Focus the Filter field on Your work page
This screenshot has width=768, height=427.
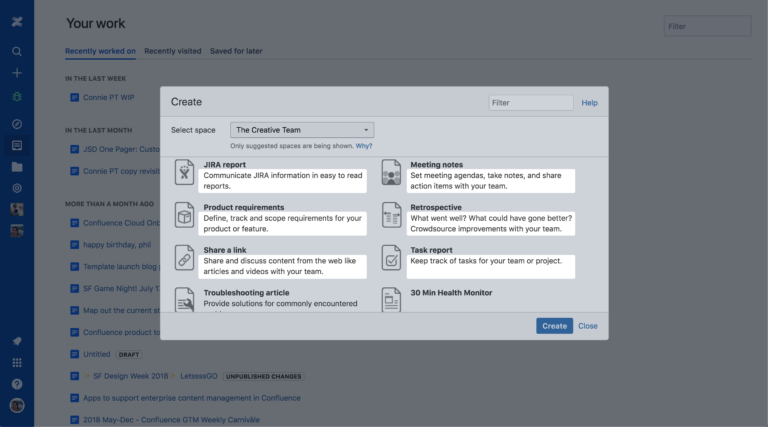click(x=707, y=26)
